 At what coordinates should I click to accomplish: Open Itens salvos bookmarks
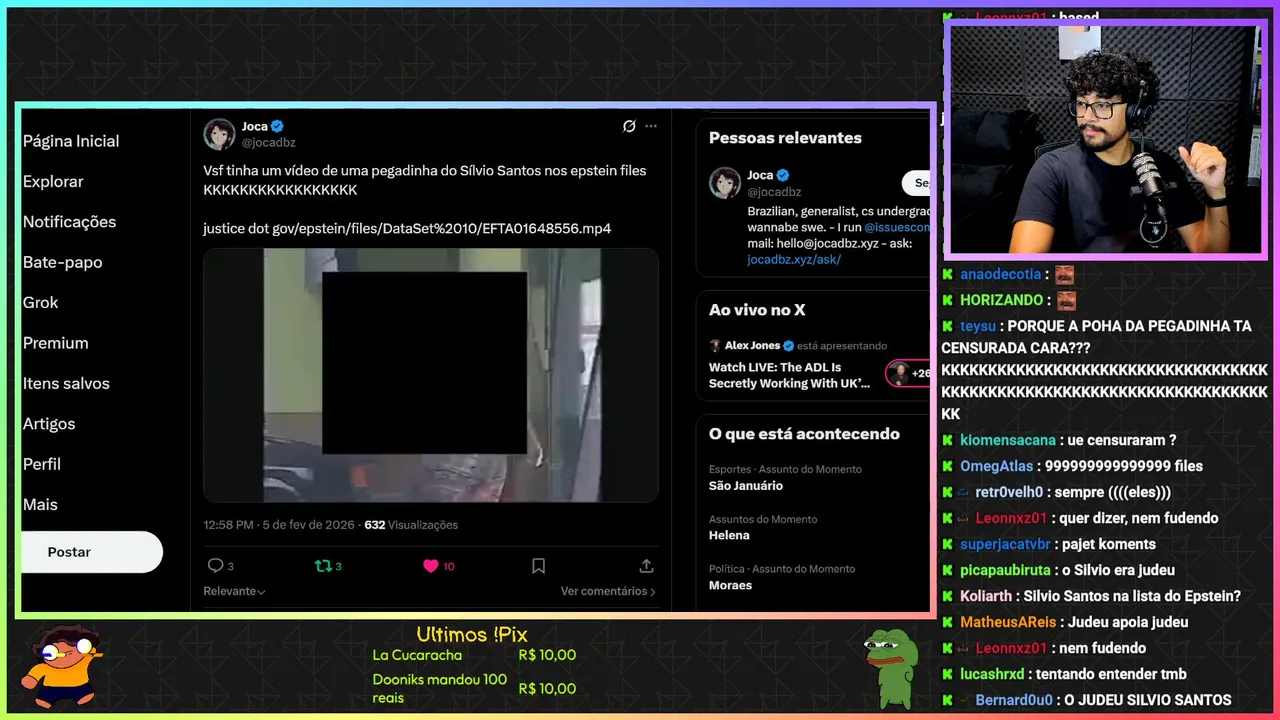66,383
